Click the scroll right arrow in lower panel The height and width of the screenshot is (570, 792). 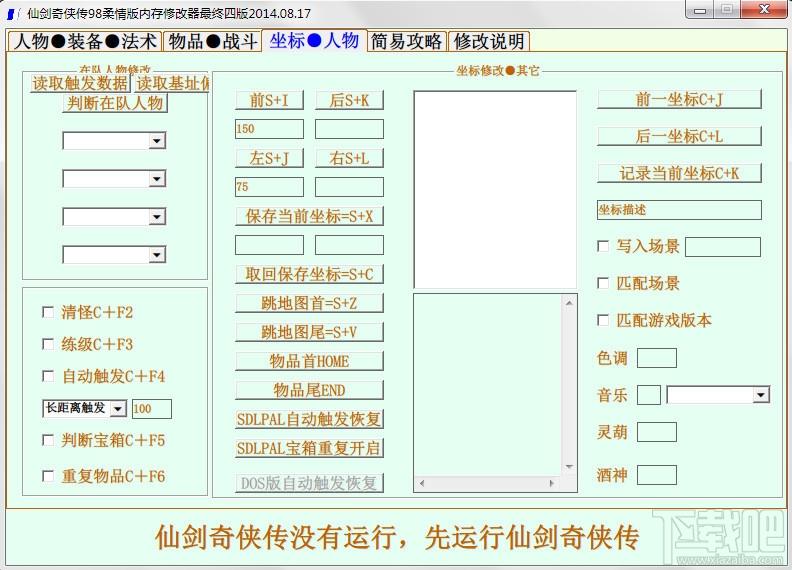coord(552,484)
